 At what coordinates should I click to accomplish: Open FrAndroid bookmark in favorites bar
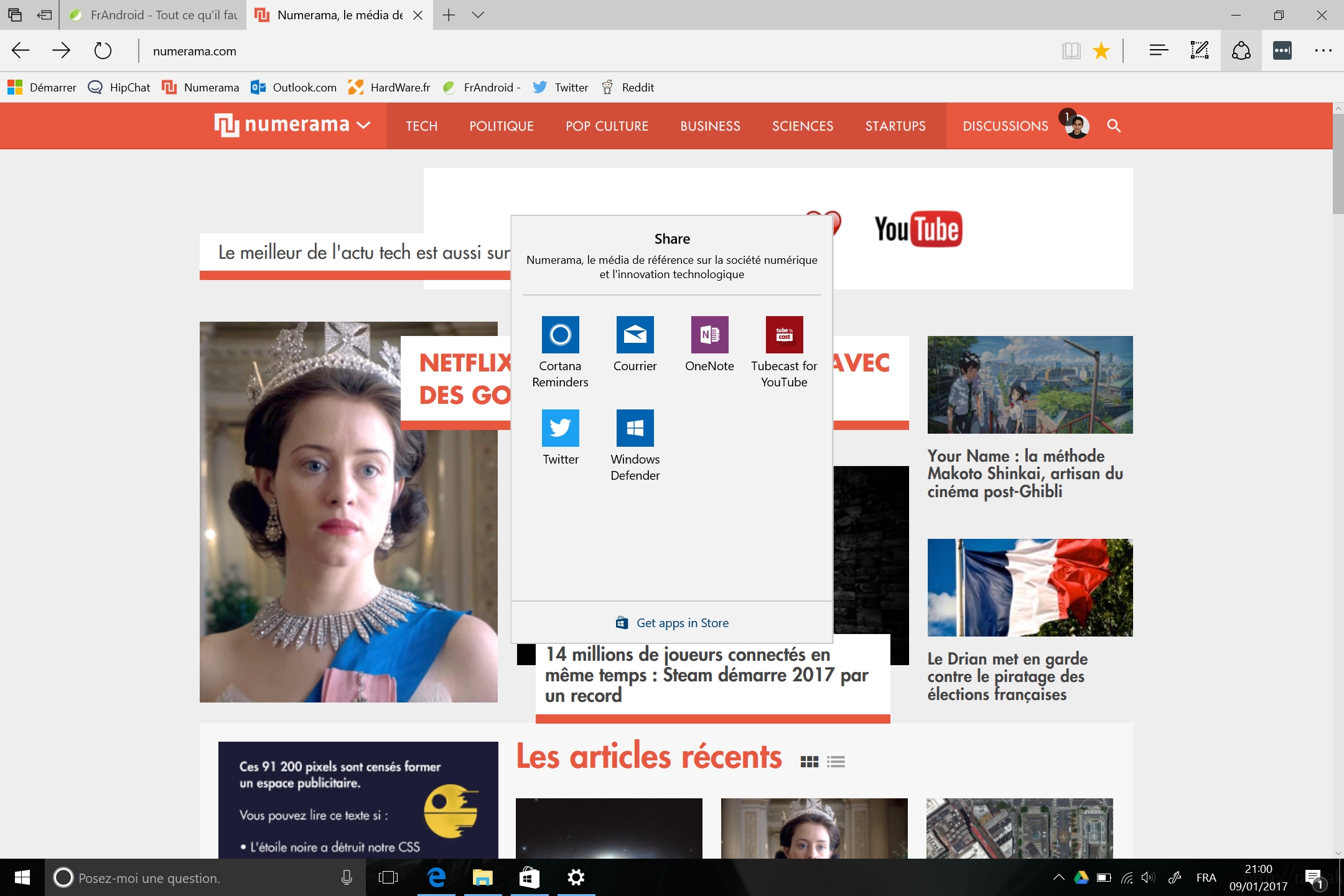[x=482, y=87]
